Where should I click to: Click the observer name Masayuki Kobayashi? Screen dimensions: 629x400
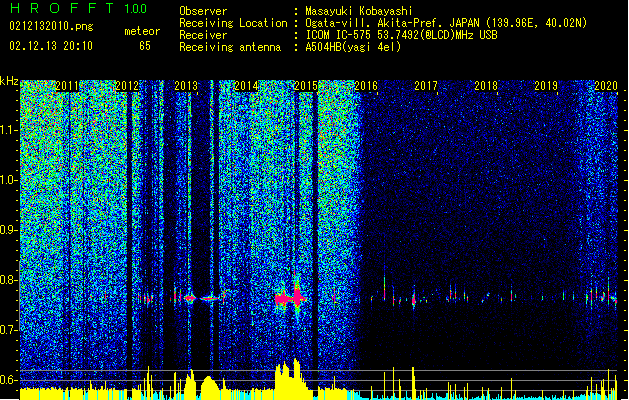point(359,11)
